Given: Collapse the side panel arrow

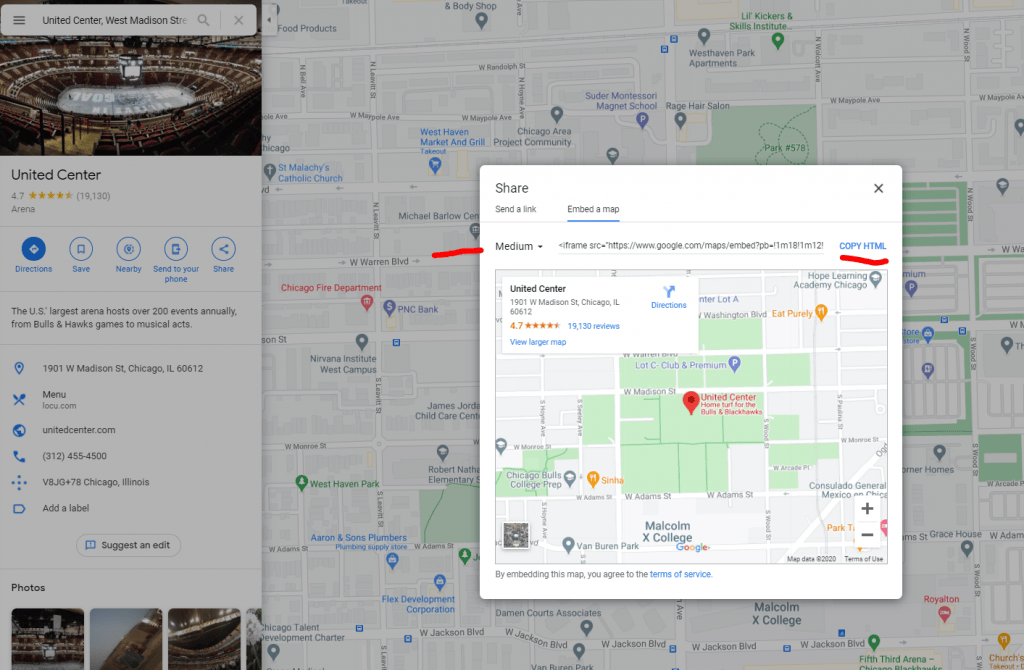Looking at the screenshot, I should pyautogui.click(x=269, y=20).
